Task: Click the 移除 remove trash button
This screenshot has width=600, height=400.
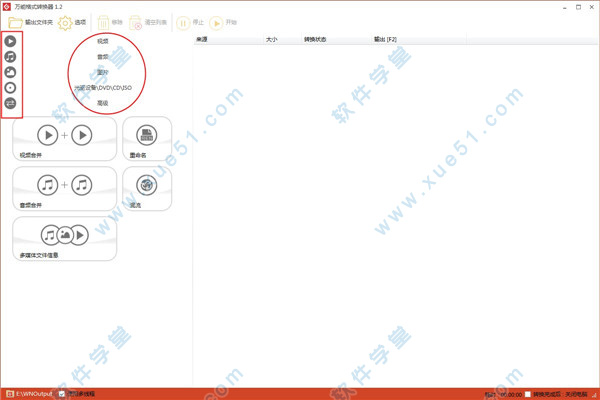Action: (x=110, y=22)
